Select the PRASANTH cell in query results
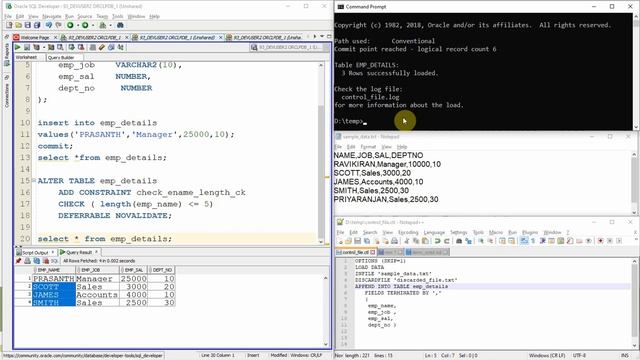The height and width of the screenshot is (360, 640). pos(54,278)
